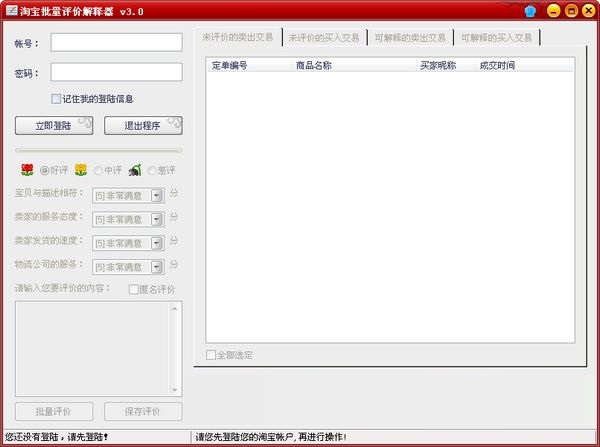Switch to 未评价的卖出交易 tab
The width and height of the screenshot is (600, 447).
[238, 37]
